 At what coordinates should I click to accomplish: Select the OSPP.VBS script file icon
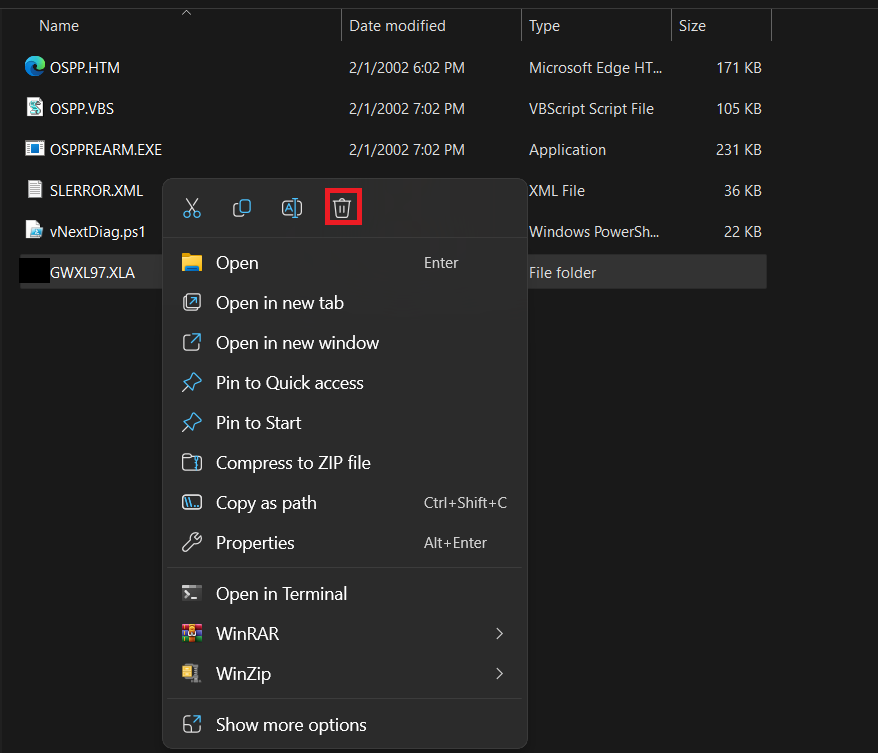[35, 107]
